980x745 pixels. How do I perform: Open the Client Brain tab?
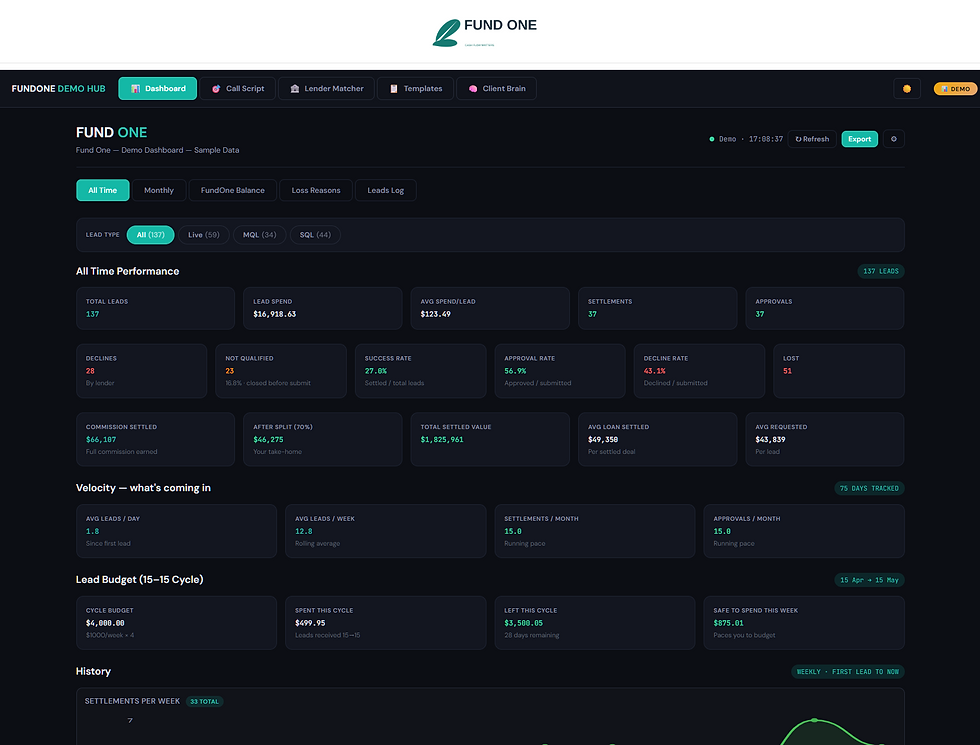pos(496,89)
